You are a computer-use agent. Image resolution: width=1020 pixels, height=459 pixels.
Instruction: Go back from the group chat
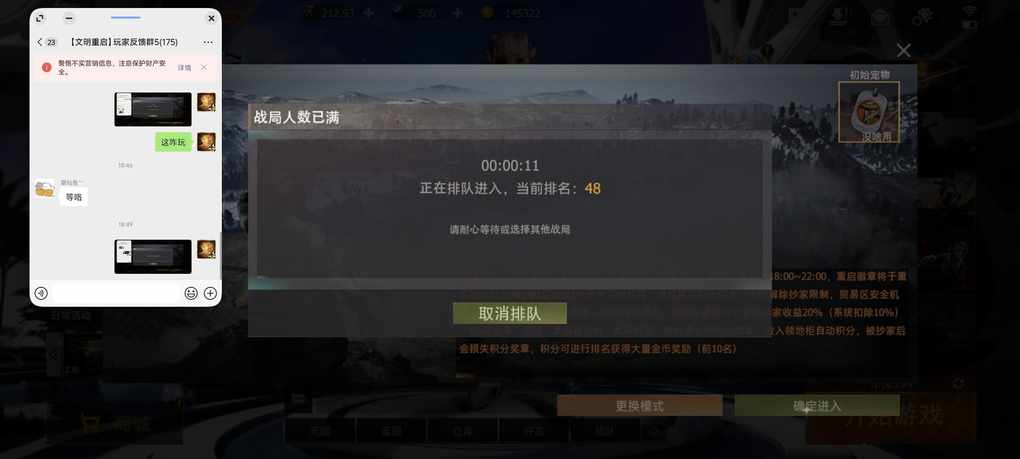coord(40,42)
